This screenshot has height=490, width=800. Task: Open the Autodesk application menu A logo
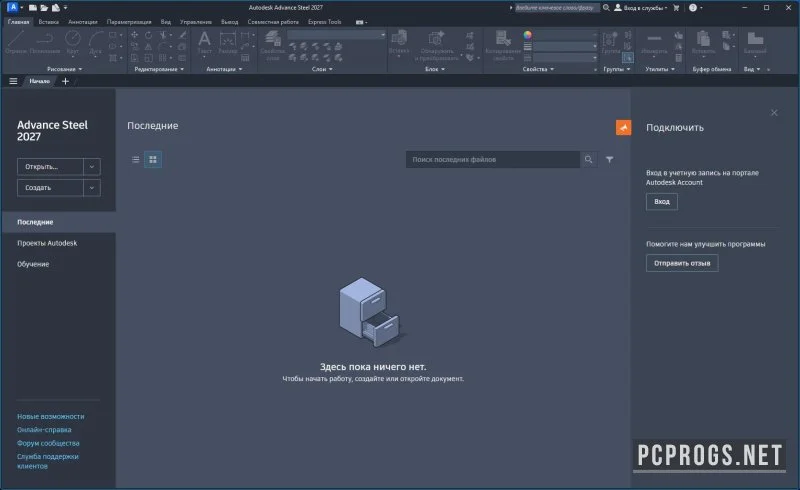click(x=13, y=7)
